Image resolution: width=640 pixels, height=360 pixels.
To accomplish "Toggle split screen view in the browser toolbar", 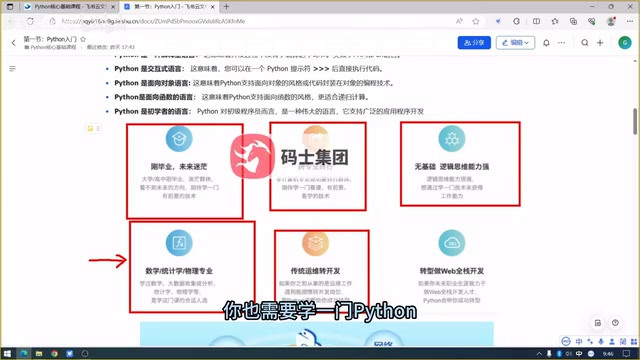I will [x=536, y=21].
